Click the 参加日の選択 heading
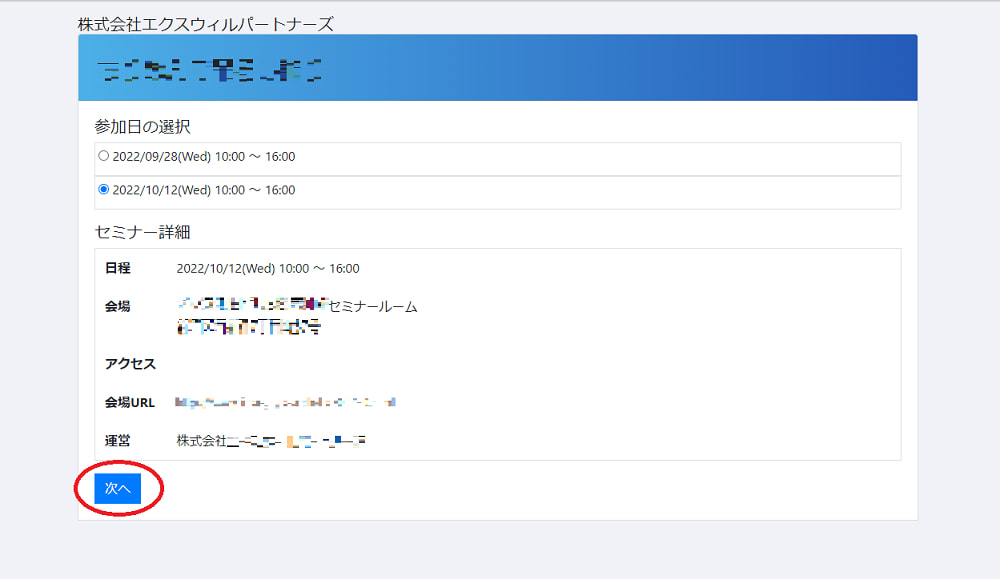The width and height of the screenshot is (1000, 579). pos(142,127)
